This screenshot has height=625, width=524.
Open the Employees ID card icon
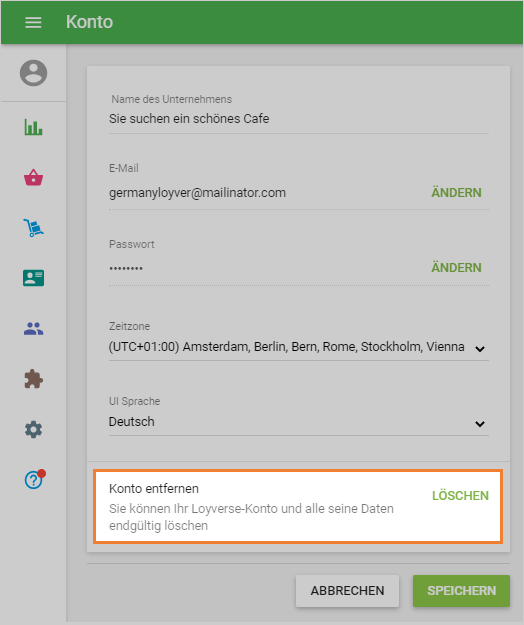33,278
